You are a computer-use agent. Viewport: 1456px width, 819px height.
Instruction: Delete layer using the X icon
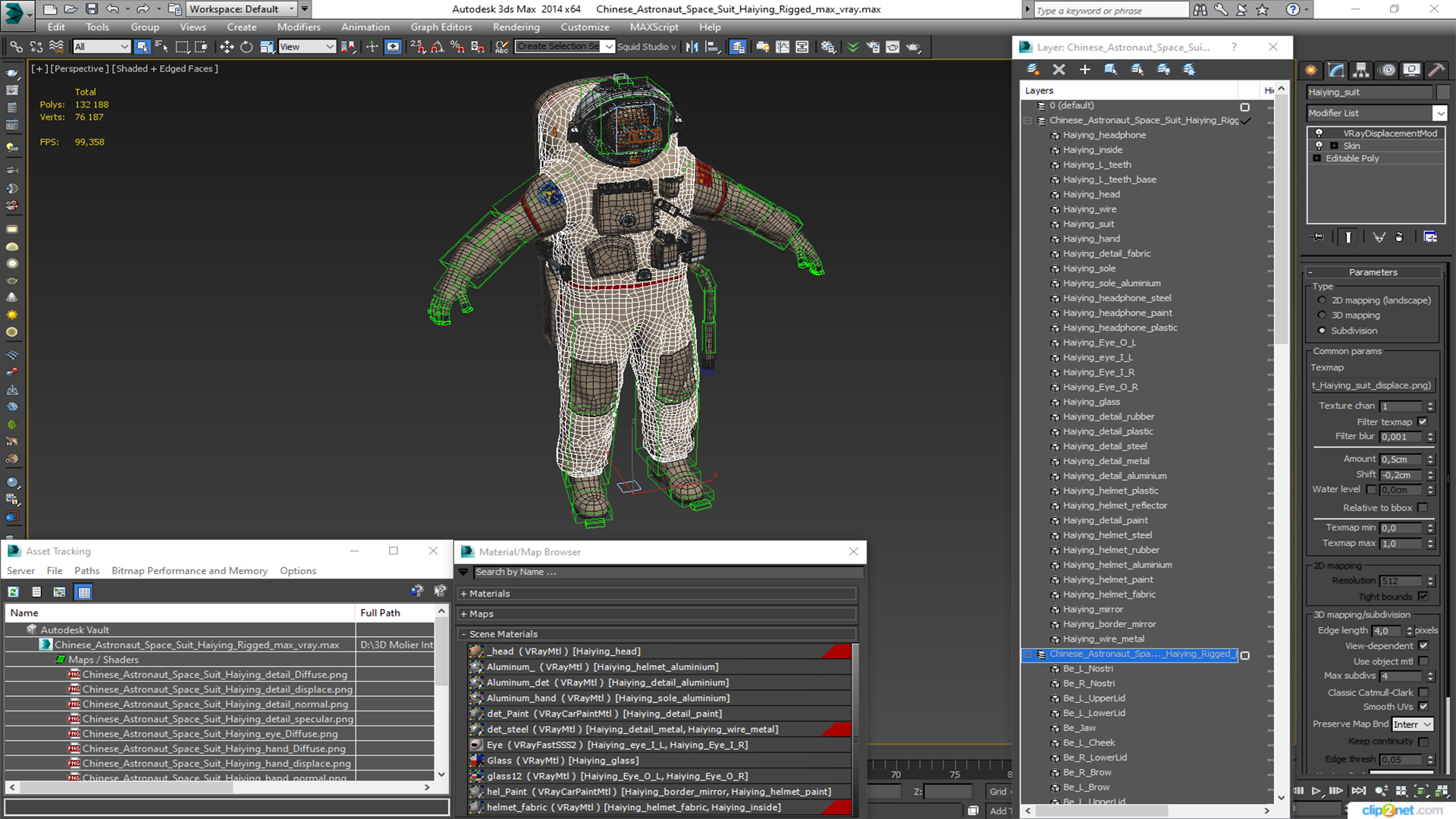pyautogui.click(x=1059, y=69)
